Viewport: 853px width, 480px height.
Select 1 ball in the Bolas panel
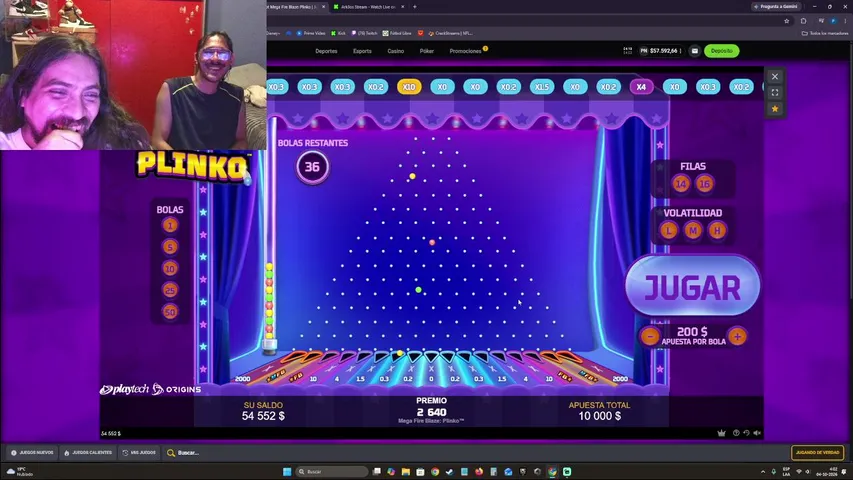[170, 225]
